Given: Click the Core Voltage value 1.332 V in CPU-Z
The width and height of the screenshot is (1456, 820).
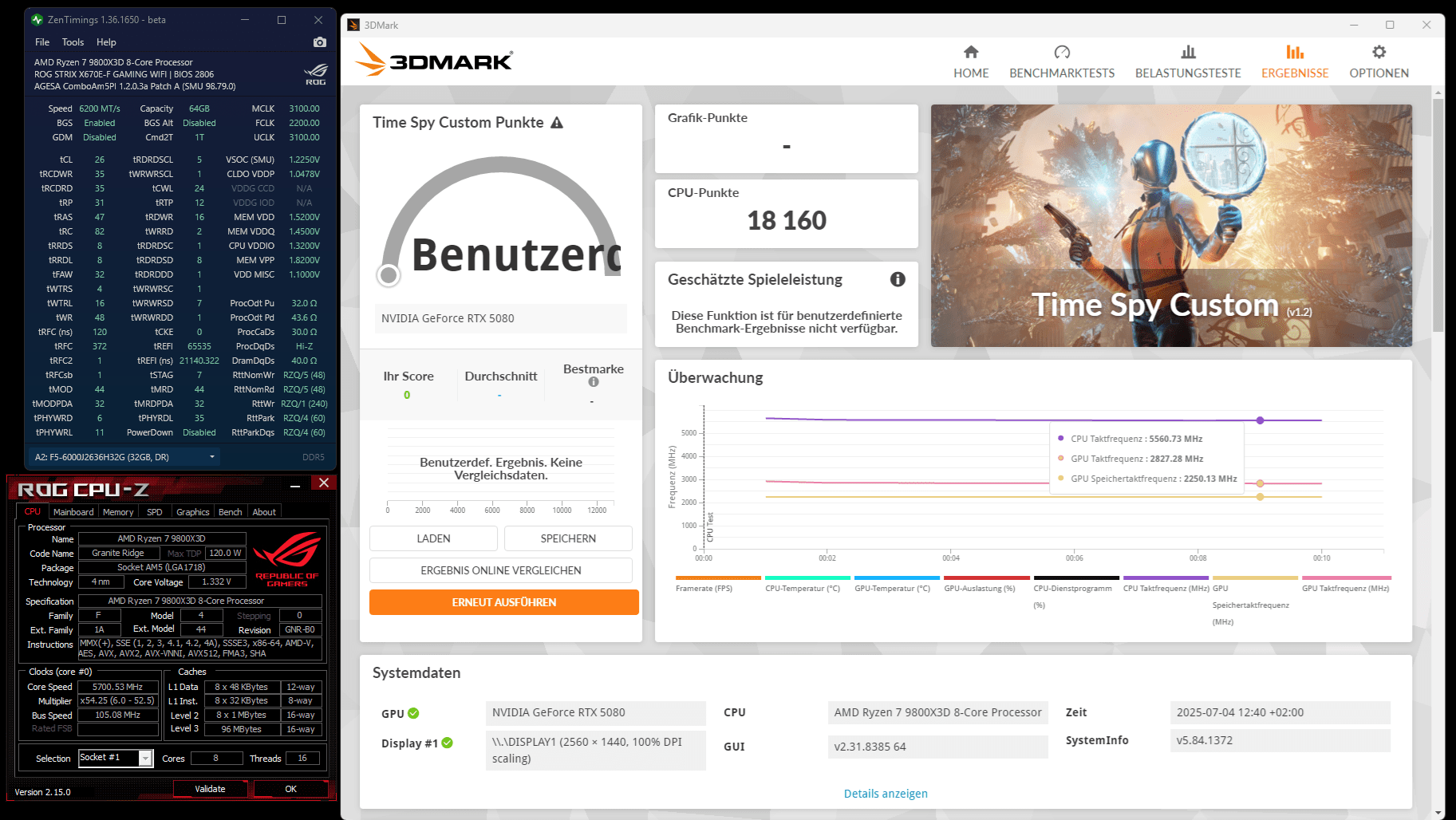Looking at the screenshot, I should click(x=216, y=581).
